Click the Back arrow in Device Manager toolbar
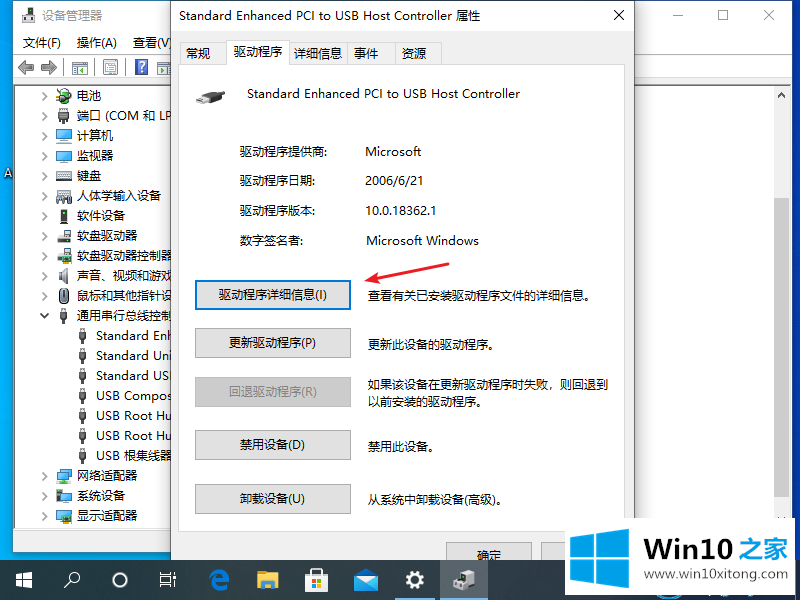This screenshot has height=600, width=800. pos(26,67)
